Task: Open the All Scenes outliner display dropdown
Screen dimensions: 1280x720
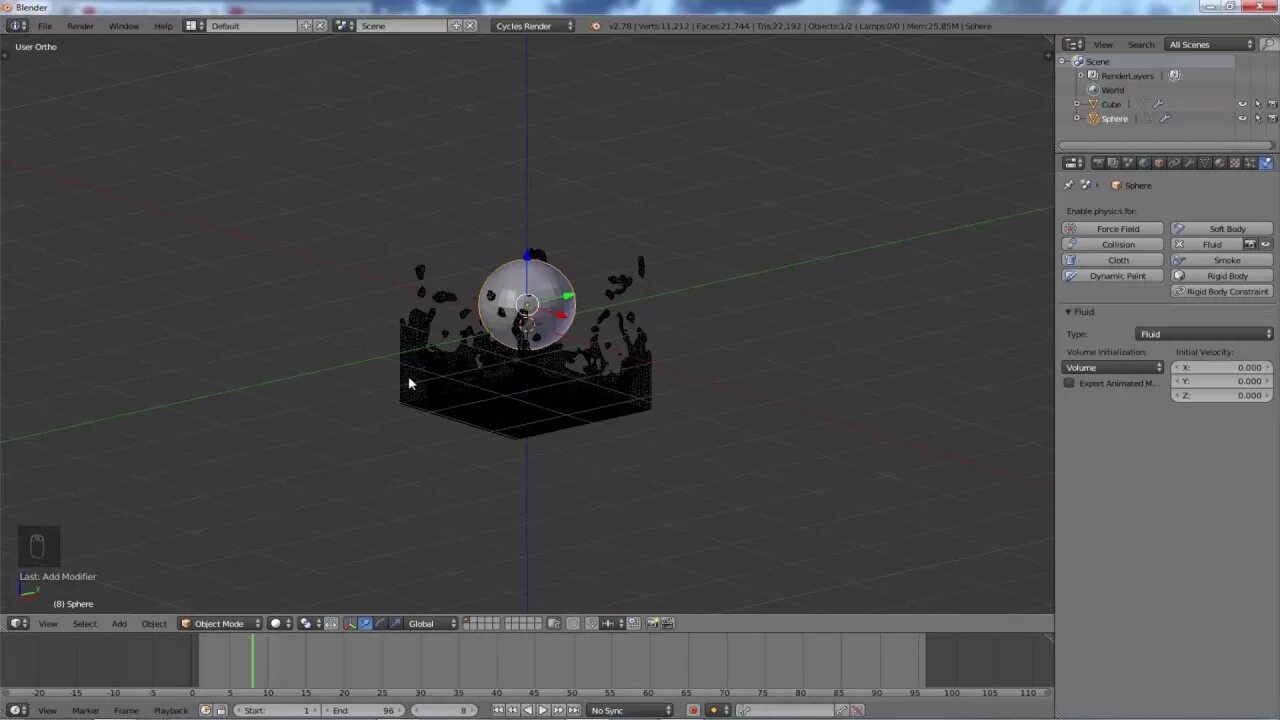Action: [1210, 44]
